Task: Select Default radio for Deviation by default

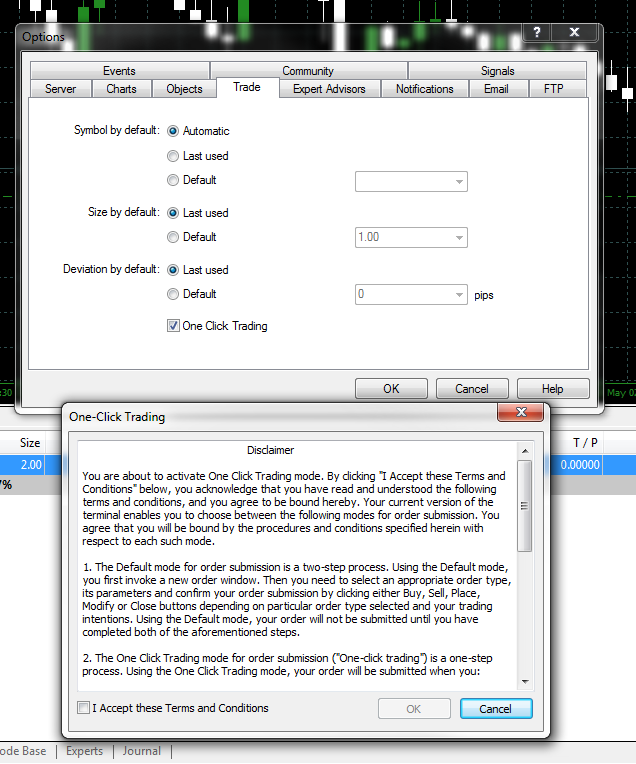Action: coord(174,294)
